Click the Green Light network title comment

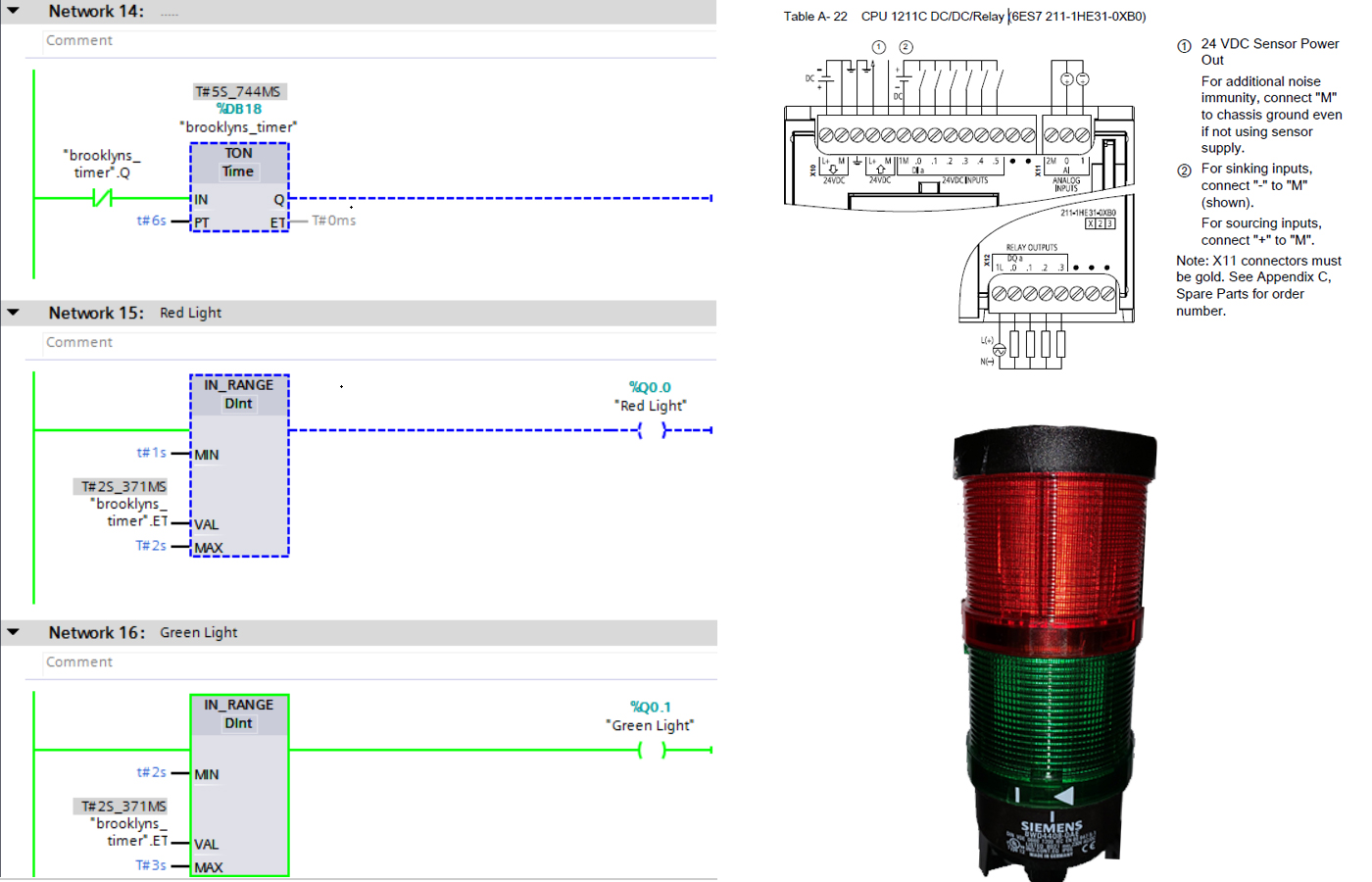click(198, 632)
